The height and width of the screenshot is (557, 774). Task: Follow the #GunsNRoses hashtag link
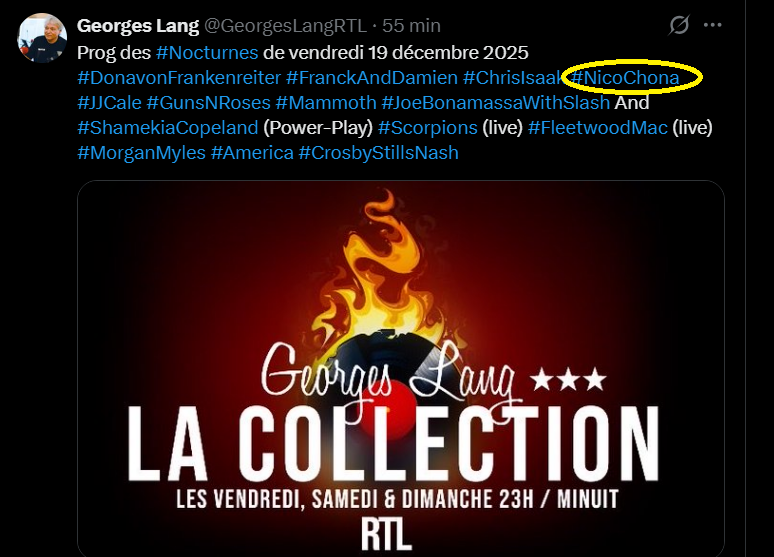pyautogui.click(x=208, y=103)
